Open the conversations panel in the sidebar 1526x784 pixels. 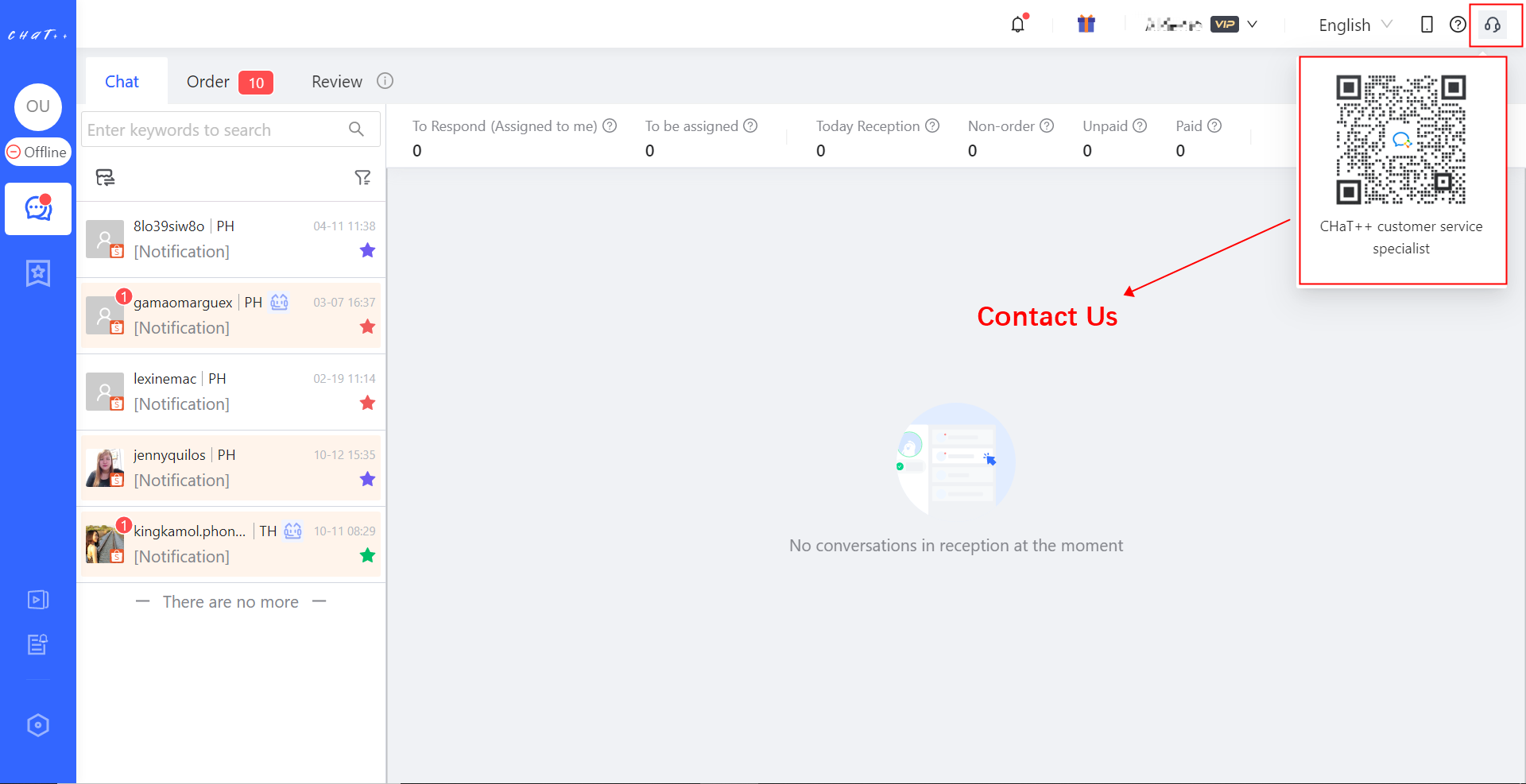click(37, 208)
